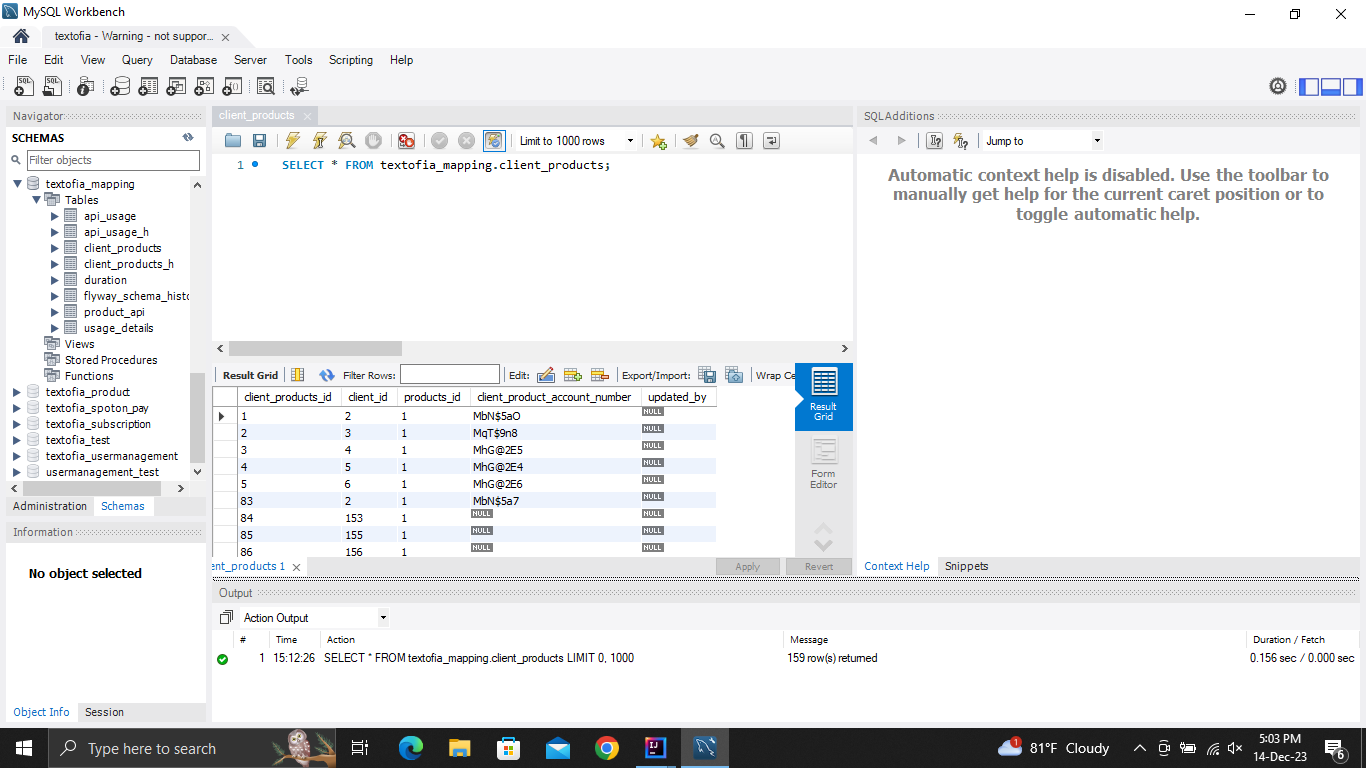Insert a new row in the result grid
The image size is (1366, 768).
(x=573, y=375)
